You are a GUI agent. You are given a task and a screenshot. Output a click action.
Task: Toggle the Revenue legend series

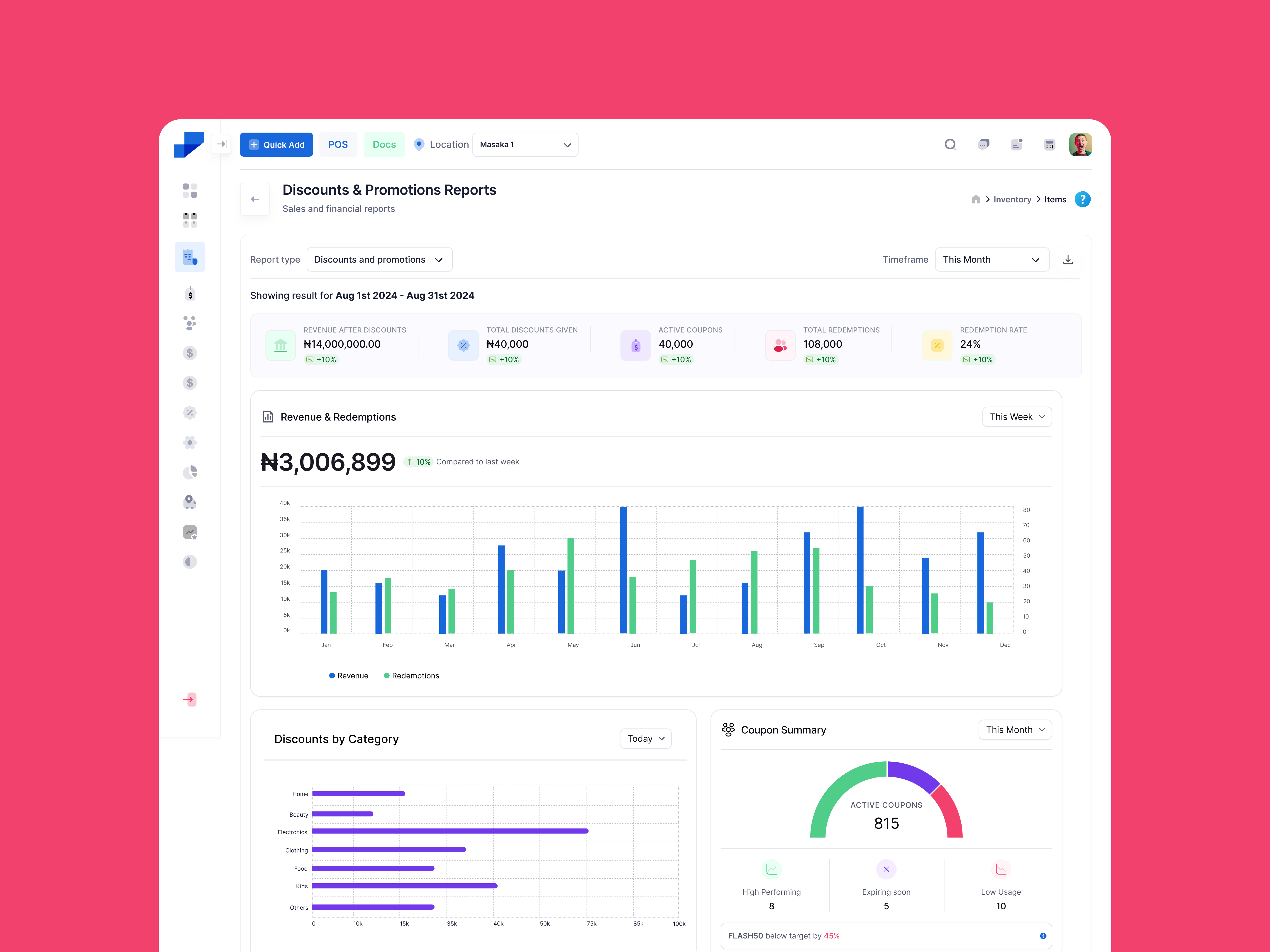coord(349,675)
